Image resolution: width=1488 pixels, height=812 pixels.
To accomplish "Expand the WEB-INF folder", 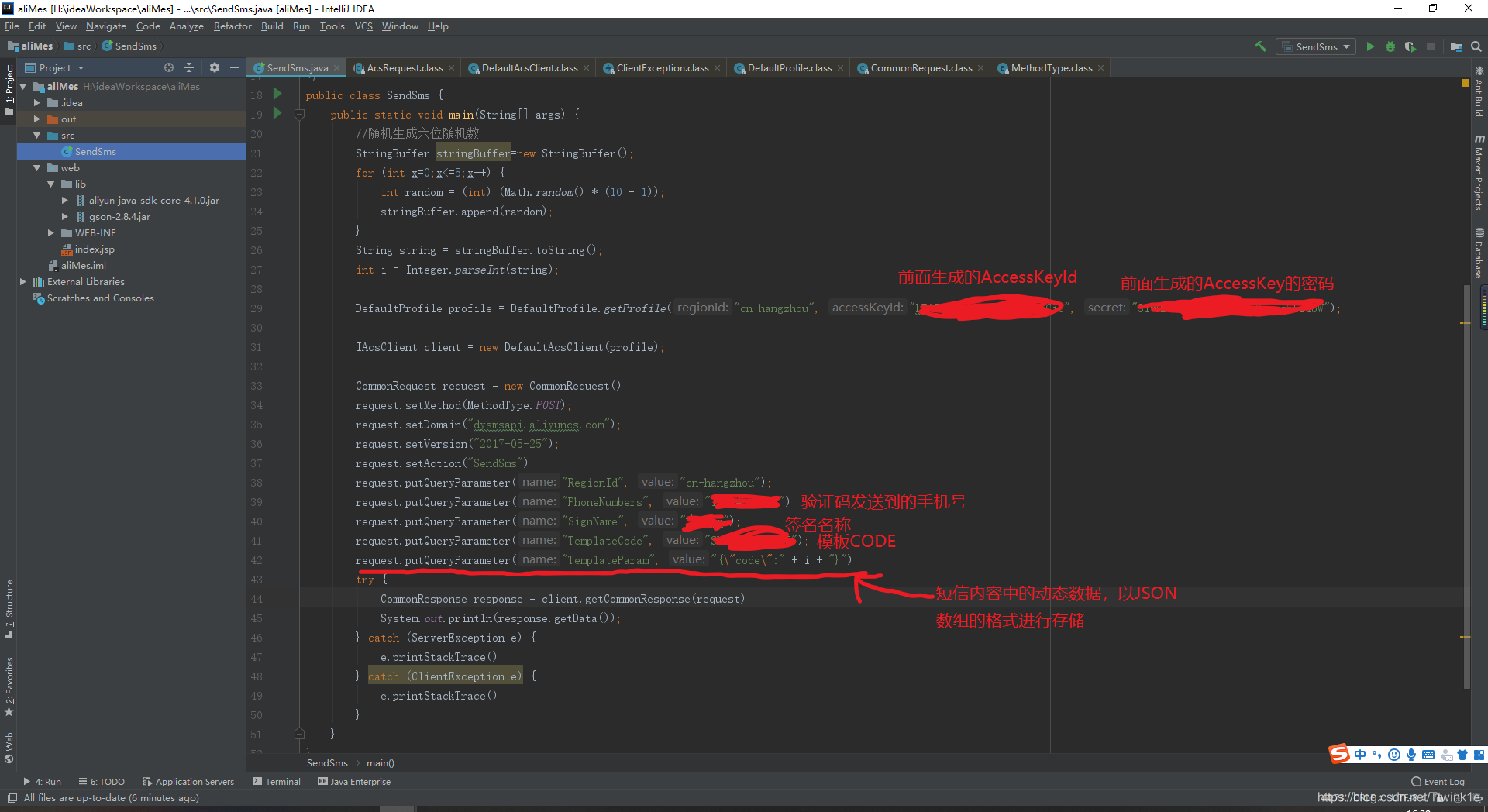I will click(x=50, y=232).
